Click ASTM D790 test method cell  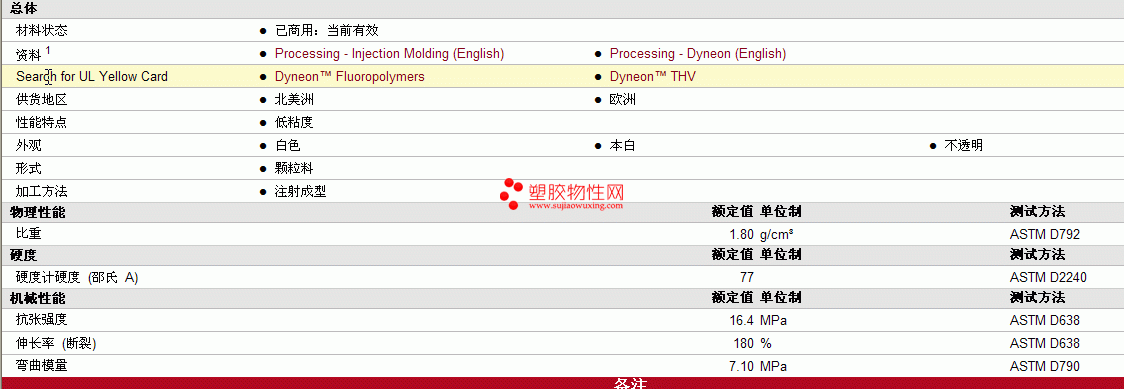coord(1044,366)
